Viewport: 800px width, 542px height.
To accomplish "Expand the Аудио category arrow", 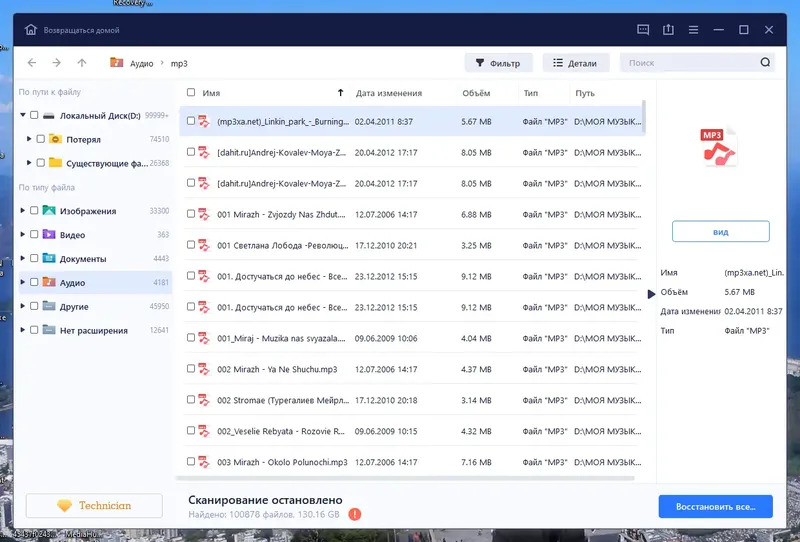I will point(22,282).
